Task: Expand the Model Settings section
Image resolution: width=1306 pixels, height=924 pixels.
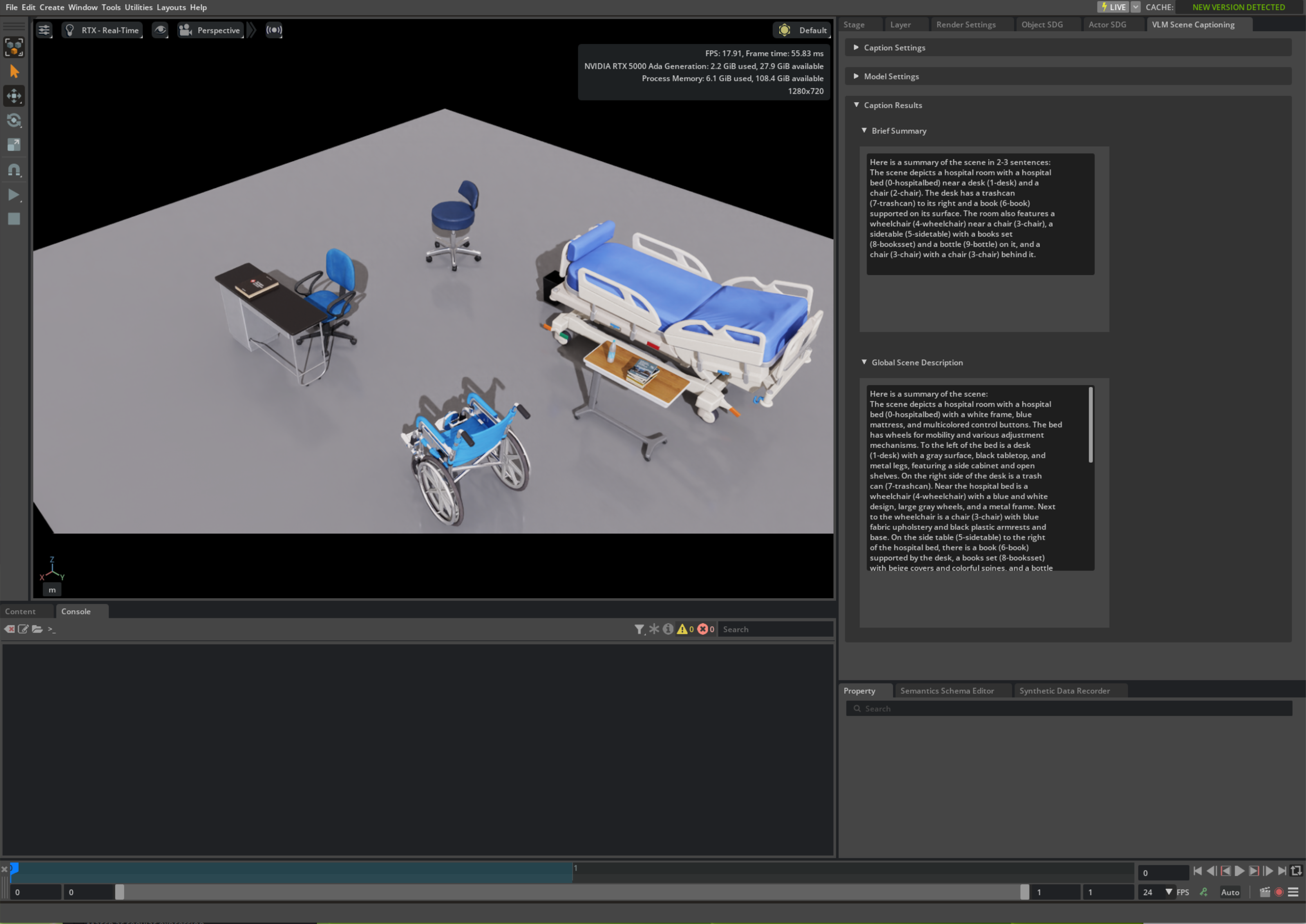Action: point(857,76)
